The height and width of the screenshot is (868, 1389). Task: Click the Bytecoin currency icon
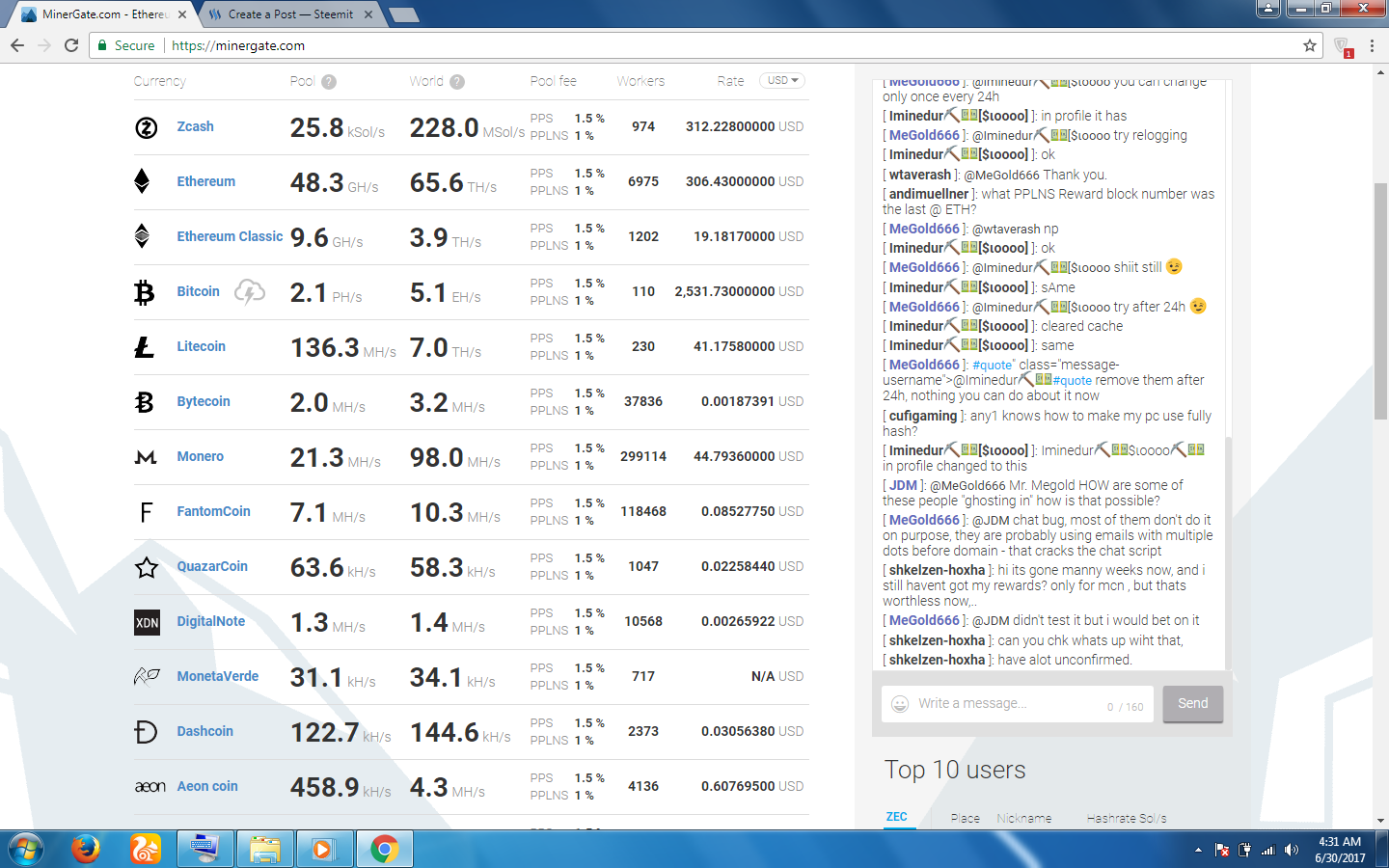tap(145, 401)
